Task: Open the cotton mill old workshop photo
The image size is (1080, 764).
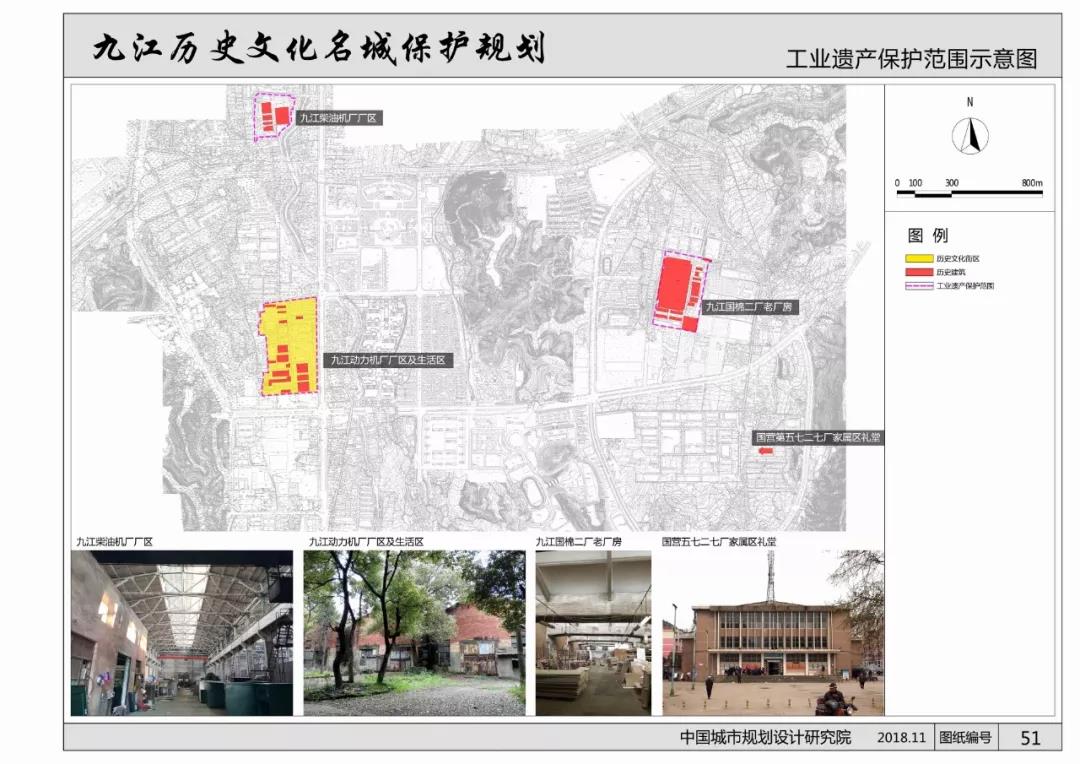Action: [x=593, y=632]
